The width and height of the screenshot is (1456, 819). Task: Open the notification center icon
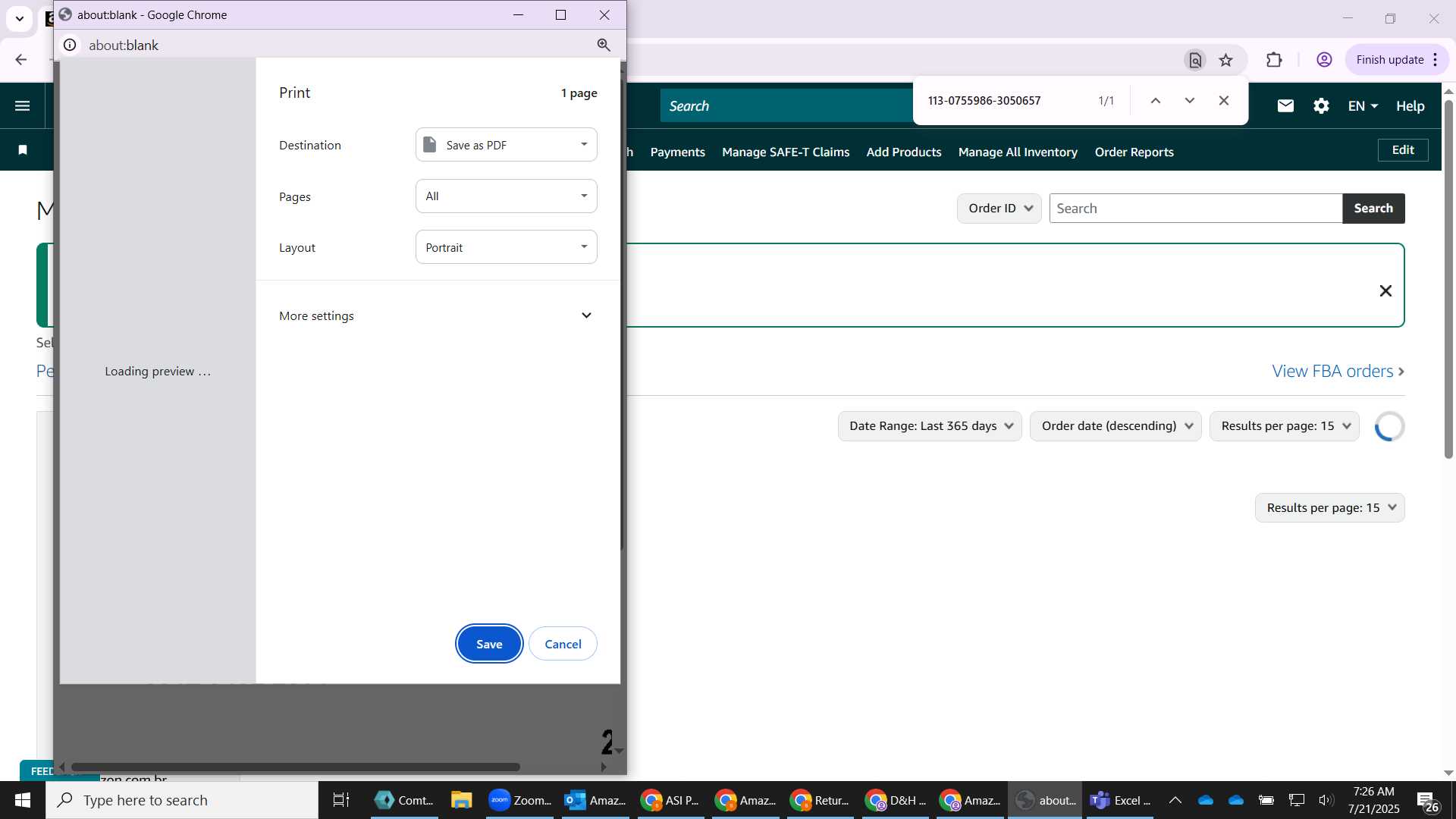[1428, 801]
